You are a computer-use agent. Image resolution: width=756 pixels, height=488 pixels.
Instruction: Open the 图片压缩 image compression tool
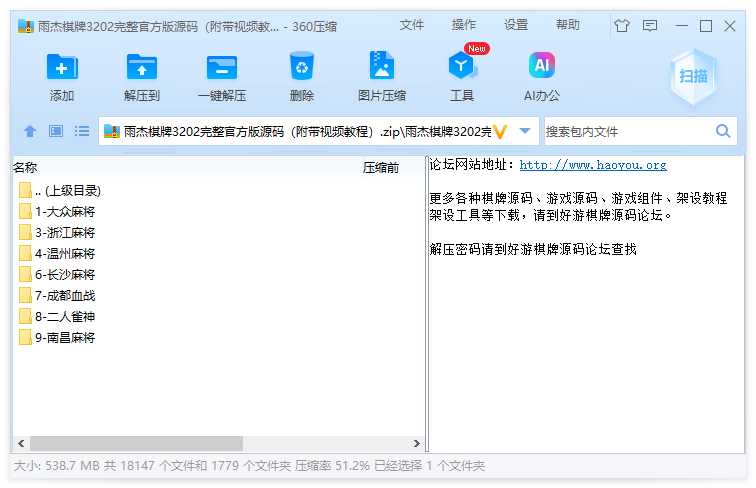coord(382,65)
